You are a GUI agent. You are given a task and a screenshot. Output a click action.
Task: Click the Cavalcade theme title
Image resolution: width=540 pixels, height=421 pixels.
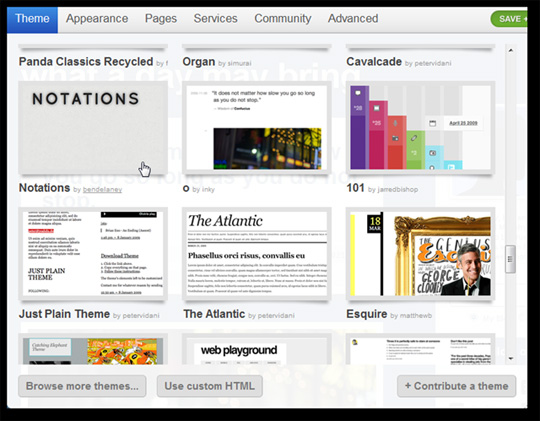click(374, 62)
